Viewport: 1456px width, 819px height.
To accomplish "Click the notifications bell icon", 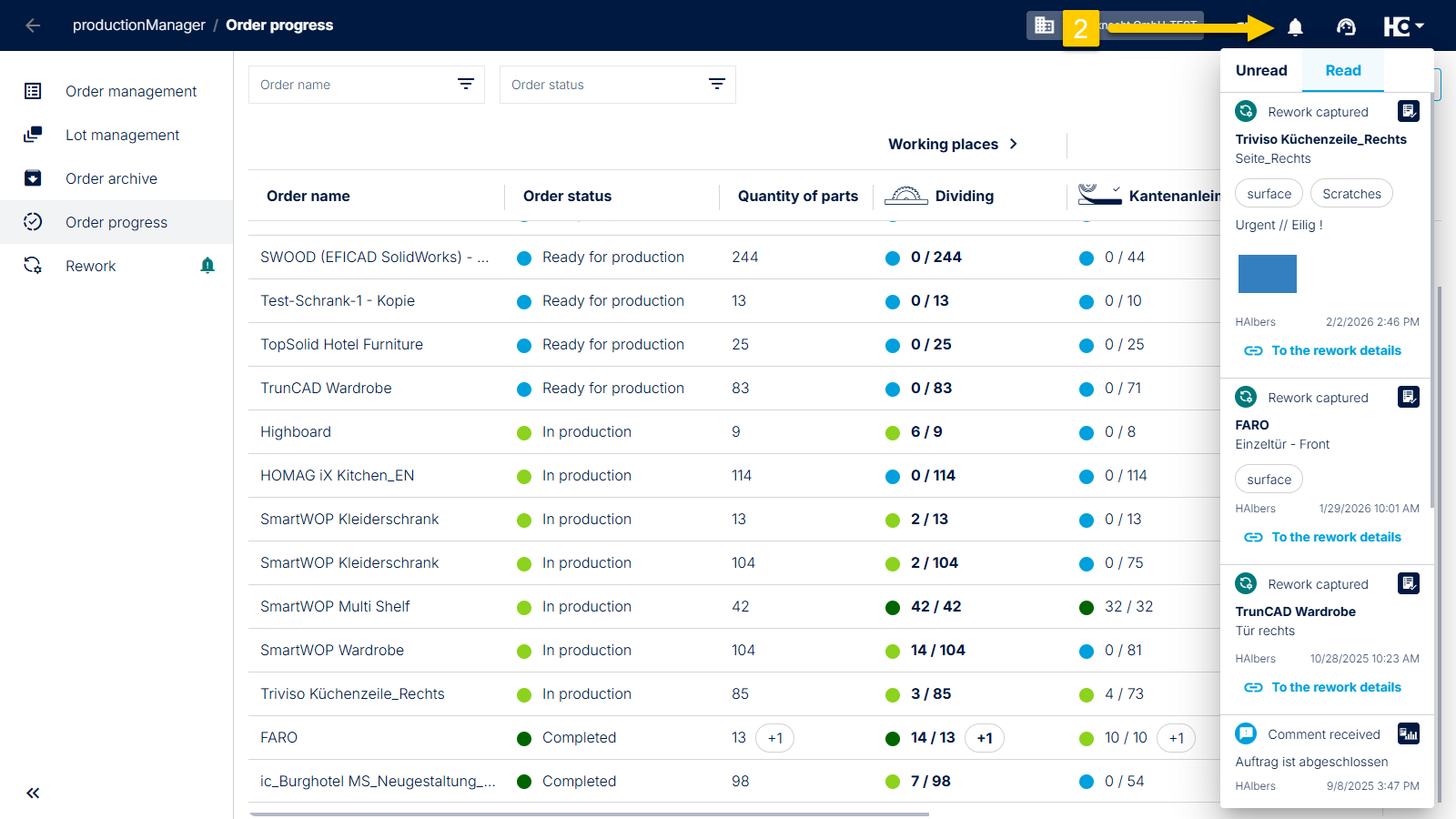I will click(x=1295, y=27).
